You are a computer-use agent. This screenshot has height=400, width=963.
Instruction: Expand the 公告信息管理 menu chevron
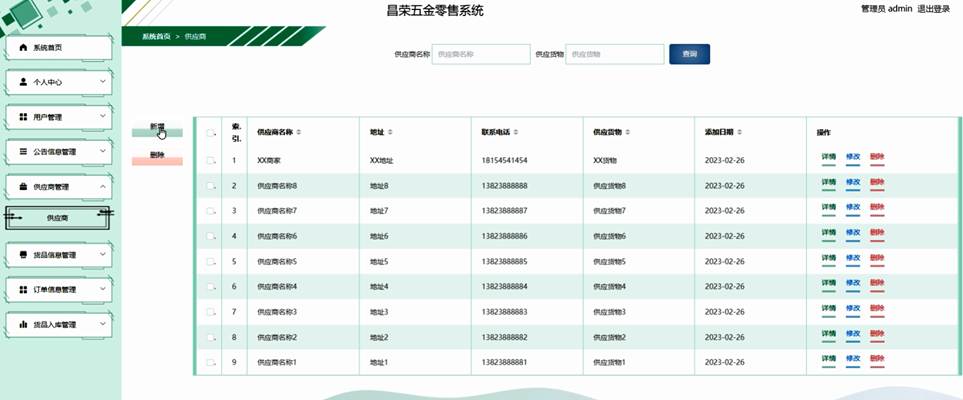103,151
